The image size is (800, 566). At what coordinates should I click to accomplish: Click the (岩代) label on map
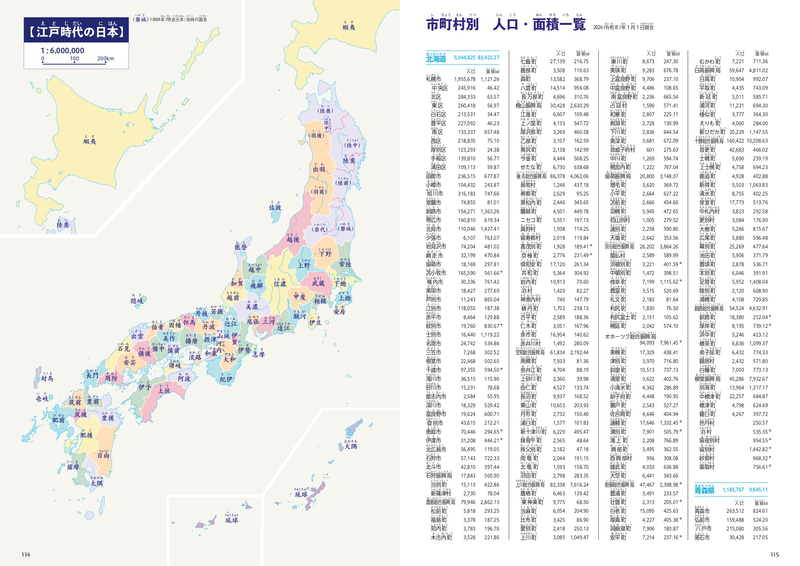pos(320,229)
